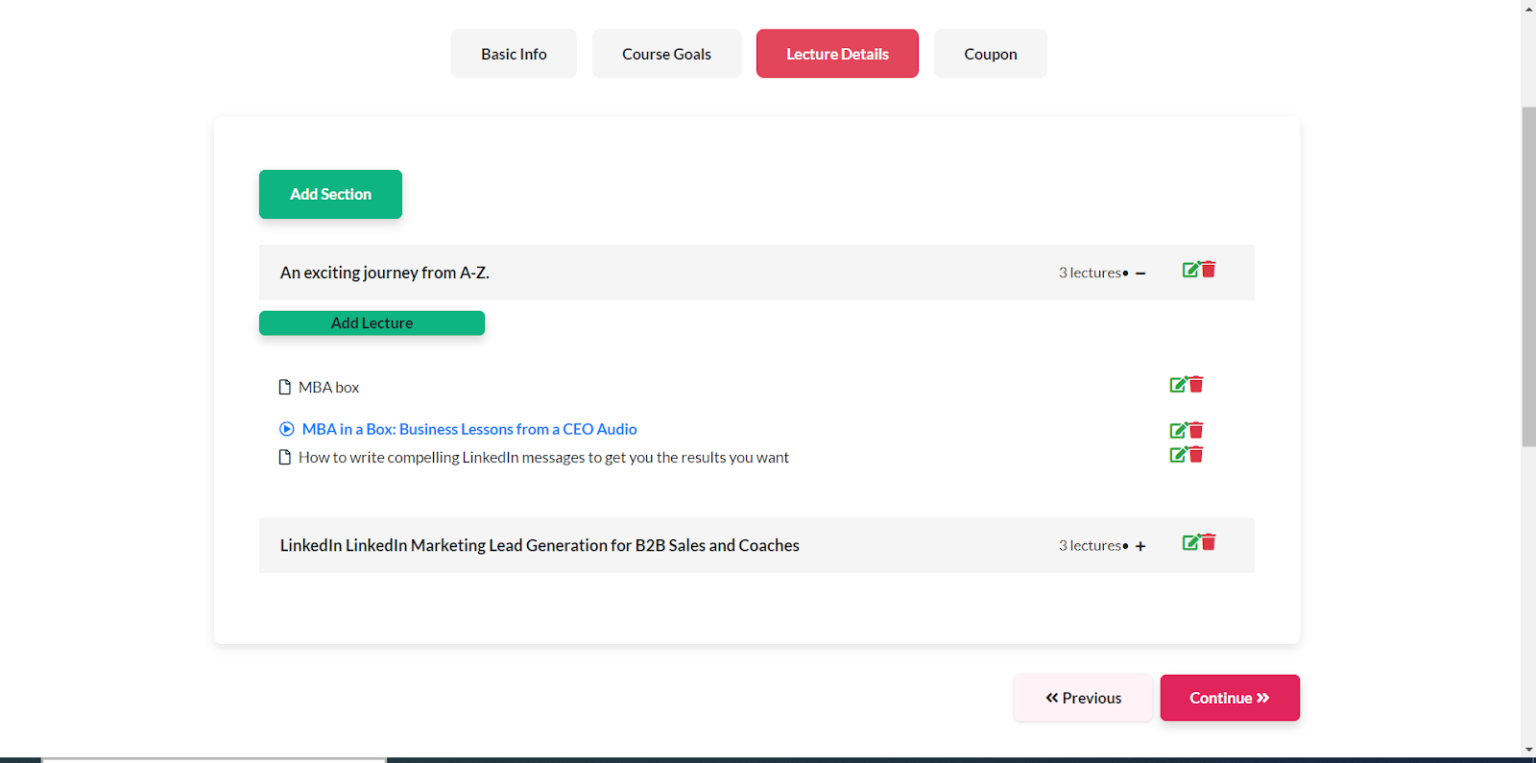Edit the "How to write compelling LinkedIn messages" lecture
Viewport: 1536px width, 763px height.
pos(1178,454)
